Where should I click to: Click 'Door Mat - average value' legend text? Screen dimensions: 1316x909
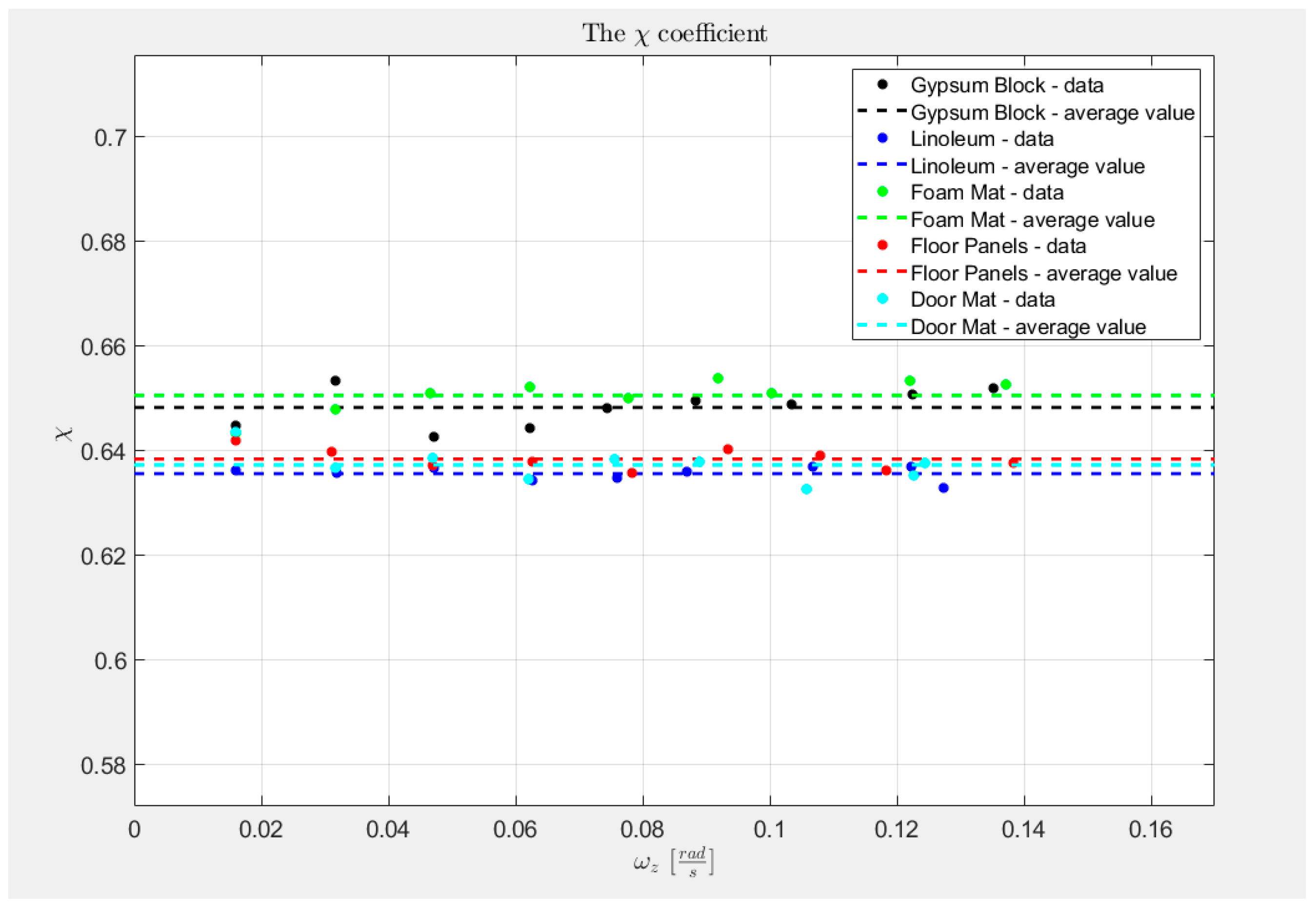(x=1028, y=327)
